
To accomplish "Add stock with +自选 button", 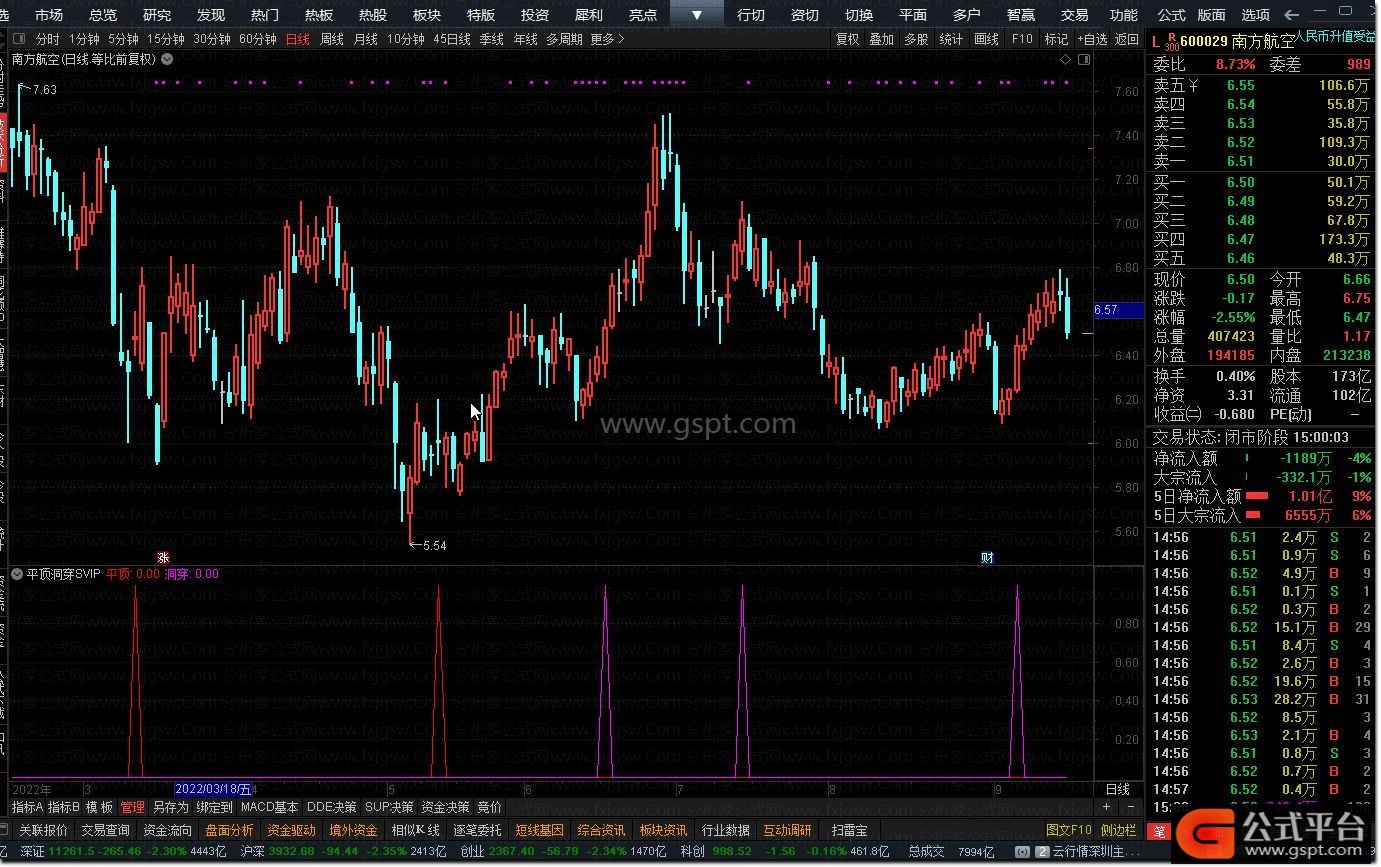I will (x=1092, y=39).
